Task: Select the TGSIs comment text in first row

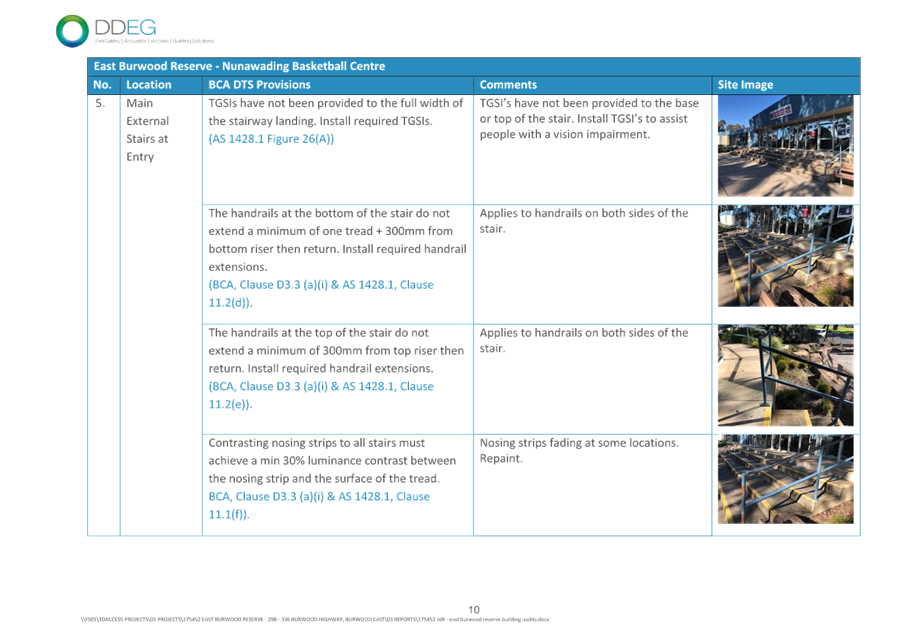Action: [590, 118]
